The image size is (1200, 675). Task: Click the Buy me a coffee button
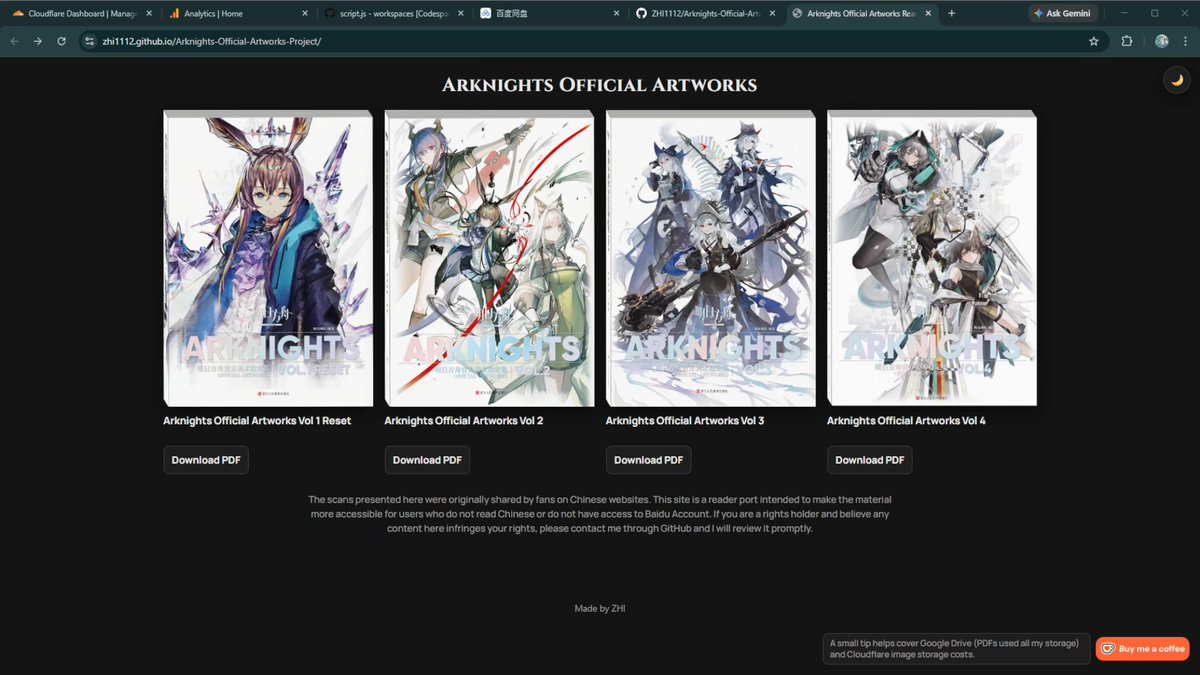(x=1142, y=649)
